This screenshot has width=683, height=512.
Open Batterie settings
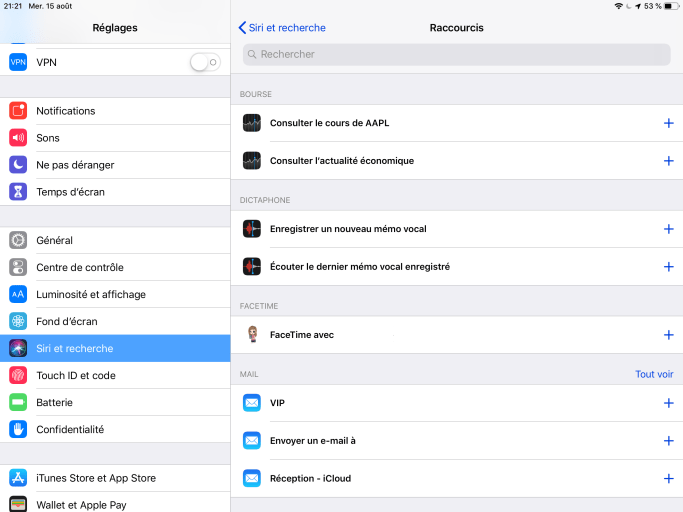point(54,402)
